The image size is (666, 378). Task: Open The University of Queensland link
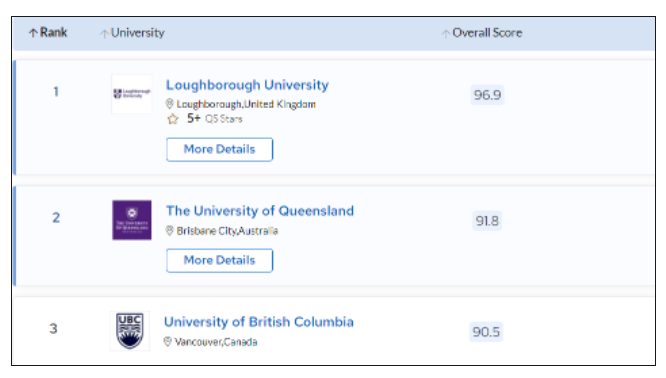coord(260,211)
